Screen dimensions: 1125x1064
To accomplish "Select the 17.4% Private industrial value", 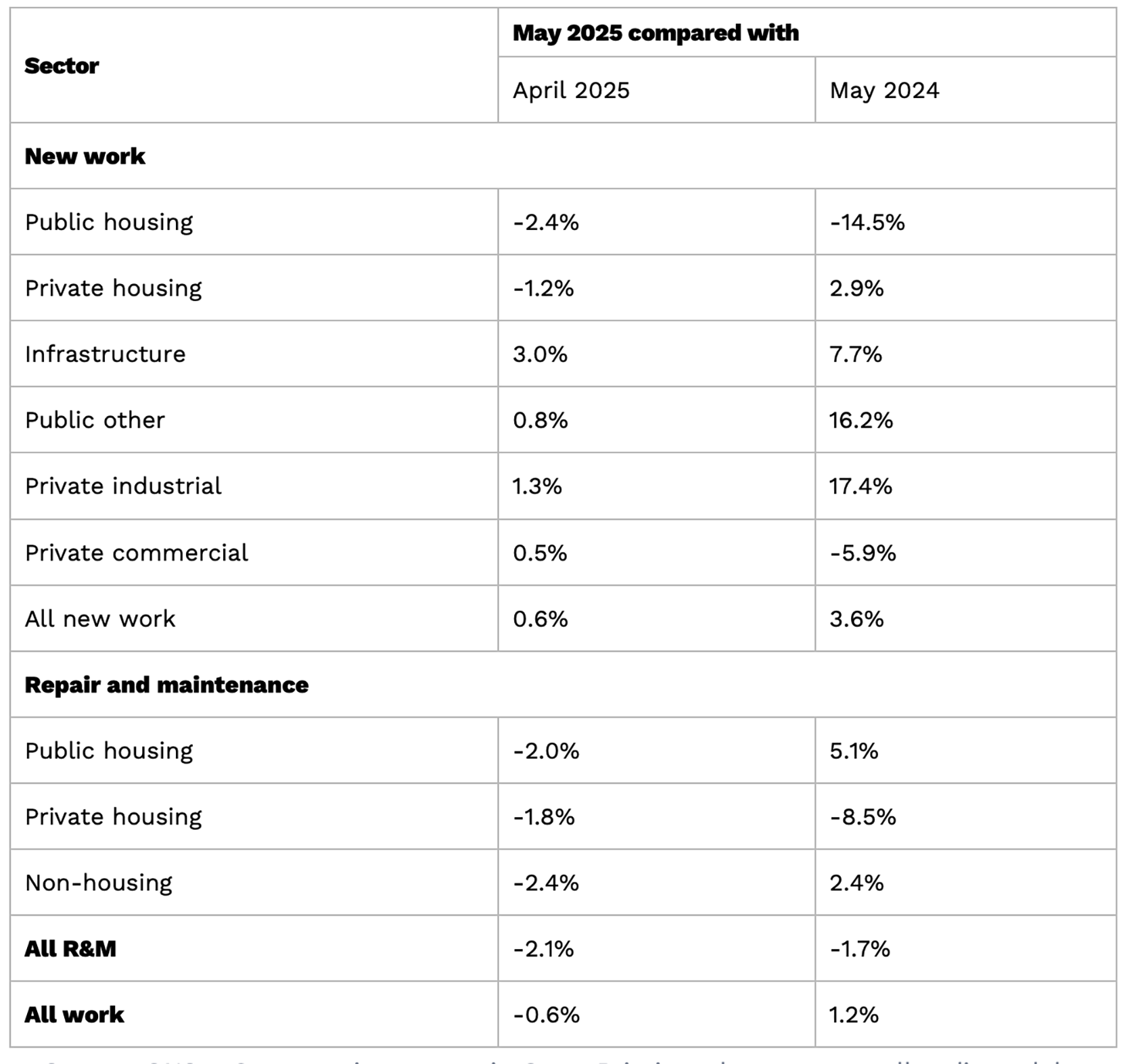I will tap(860, 486).
